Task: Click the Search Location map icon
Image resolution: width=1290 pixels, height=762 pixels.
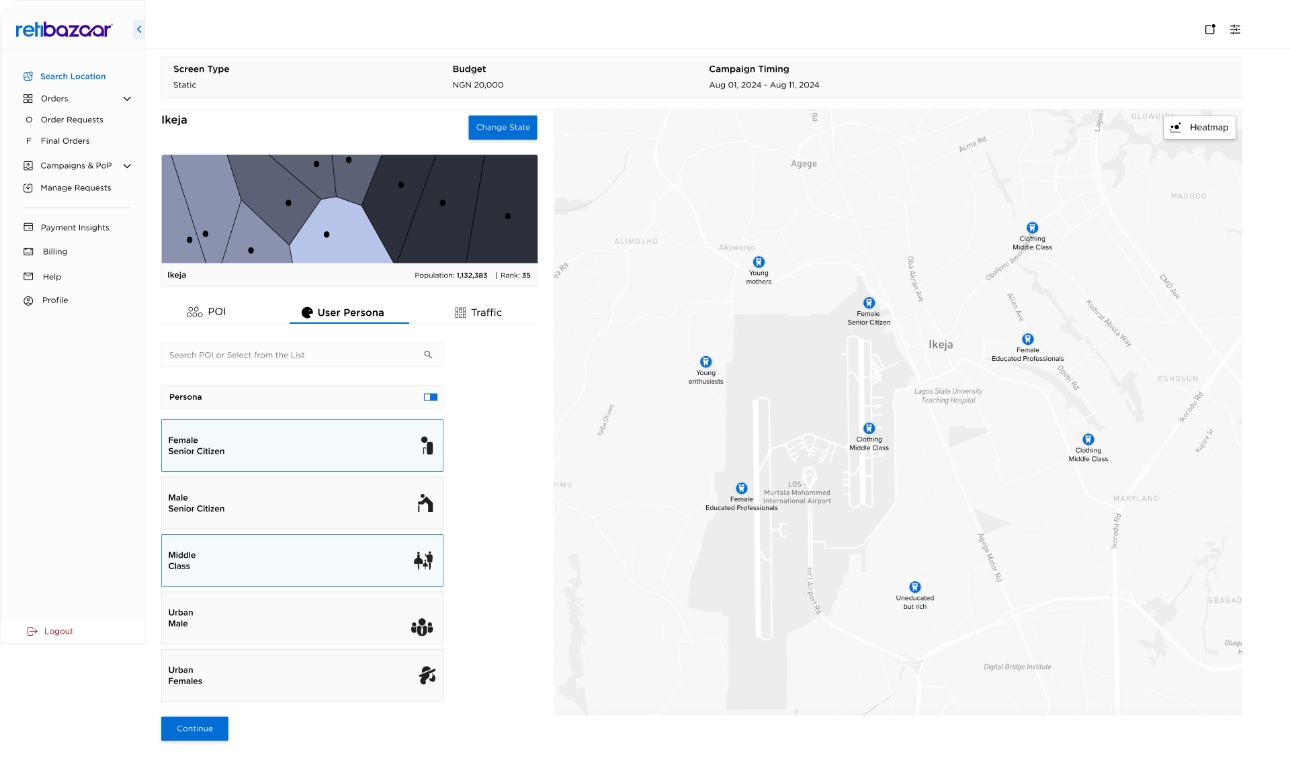Action: click(29, 76)
